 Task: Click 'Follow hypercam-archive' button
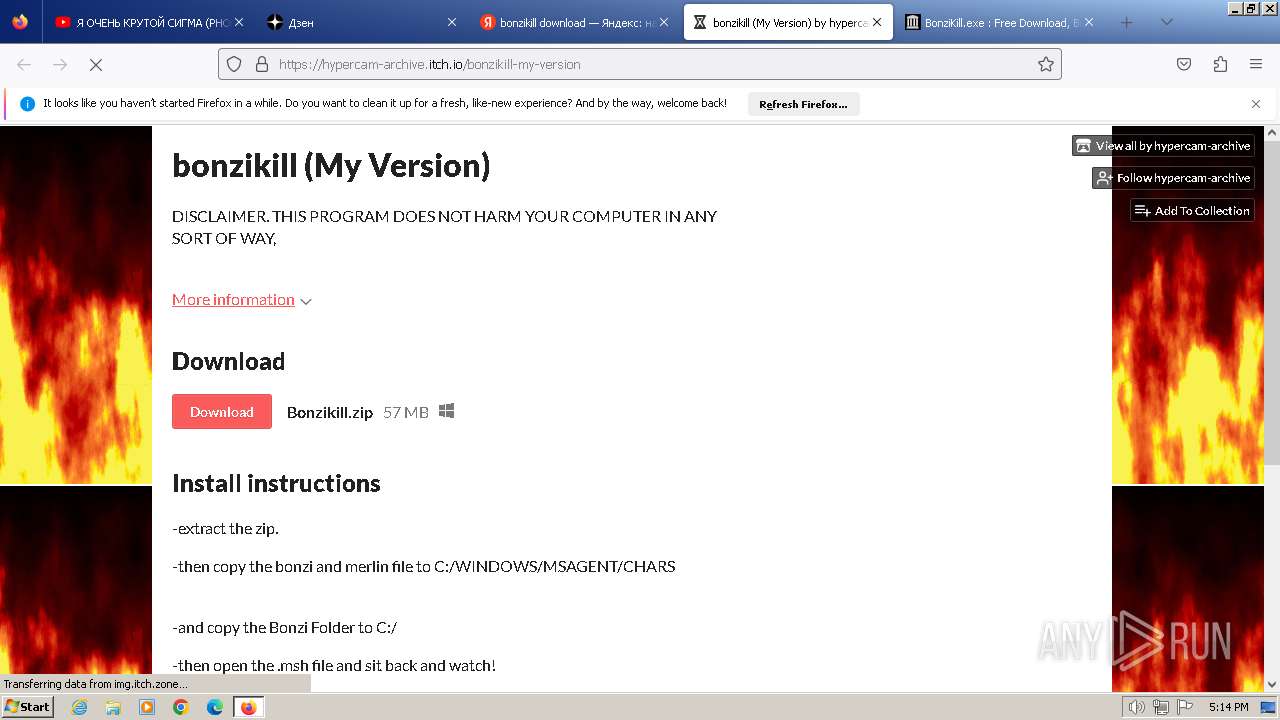click(x=1173, y=178)
